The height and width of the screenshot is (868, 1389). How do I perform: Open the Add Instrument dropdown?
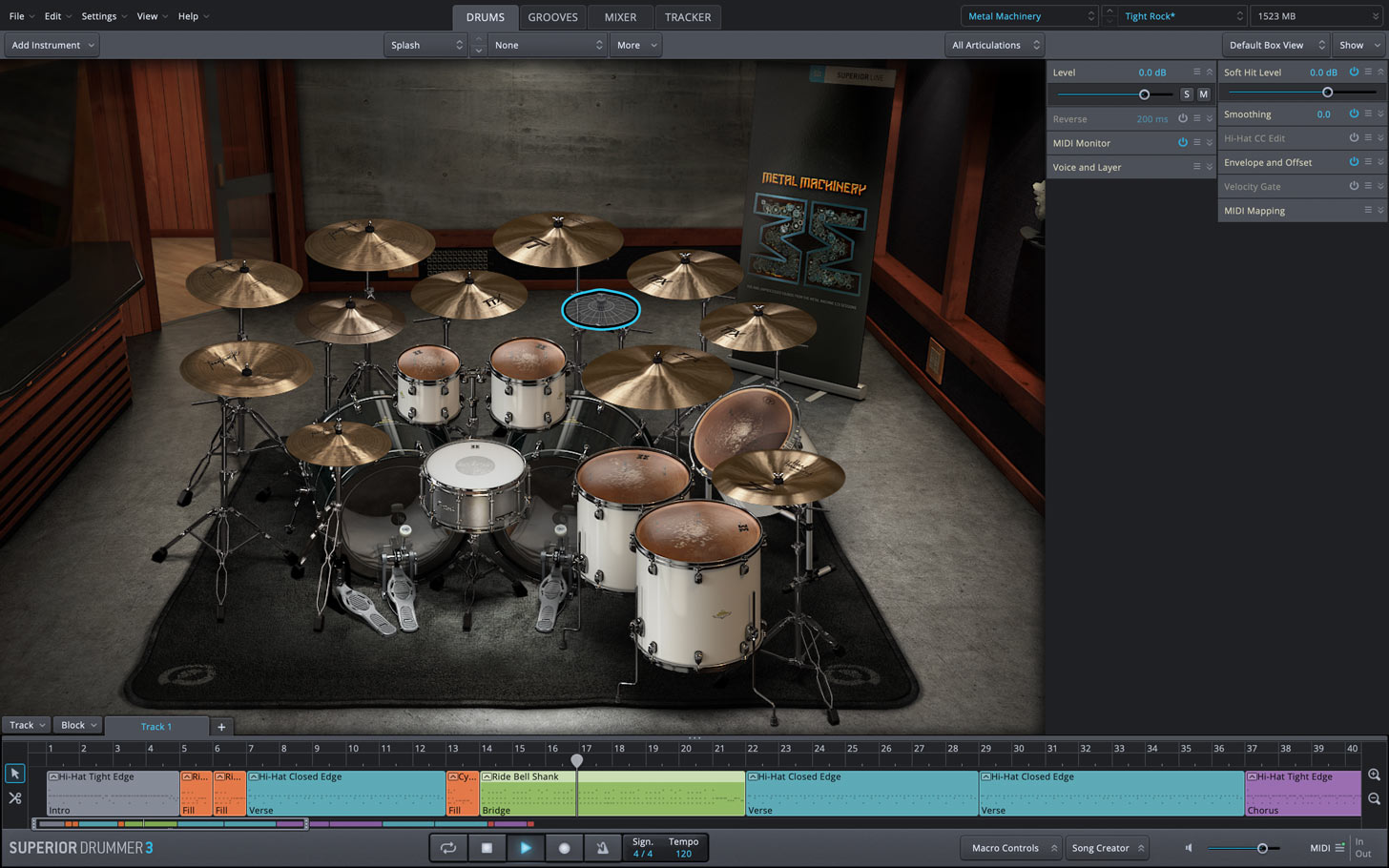point(52,45)
